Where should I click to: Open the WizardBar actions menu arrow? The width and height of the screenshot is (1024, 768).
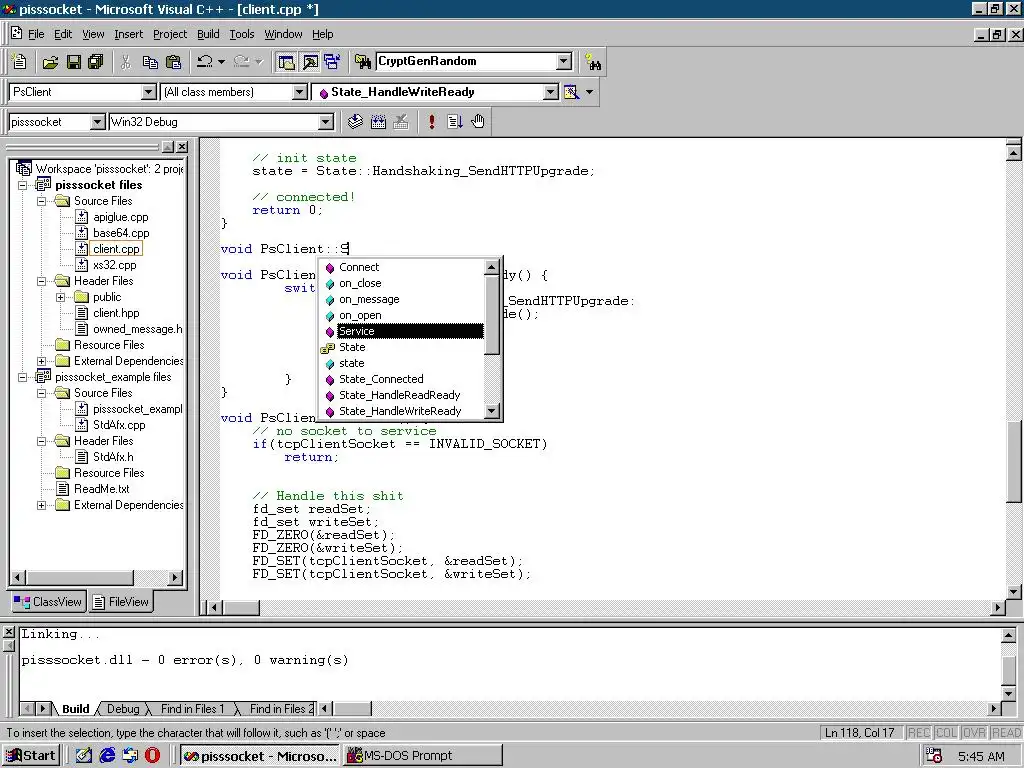(x=589, y=92)
